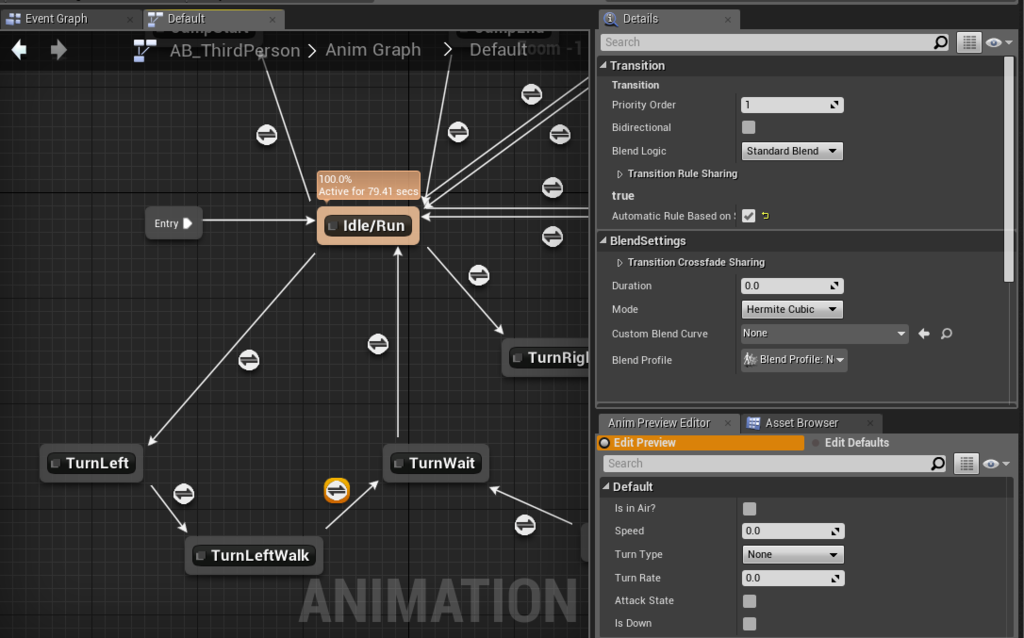
Task: Open property matrix grid view in Details
Action: 969,42
